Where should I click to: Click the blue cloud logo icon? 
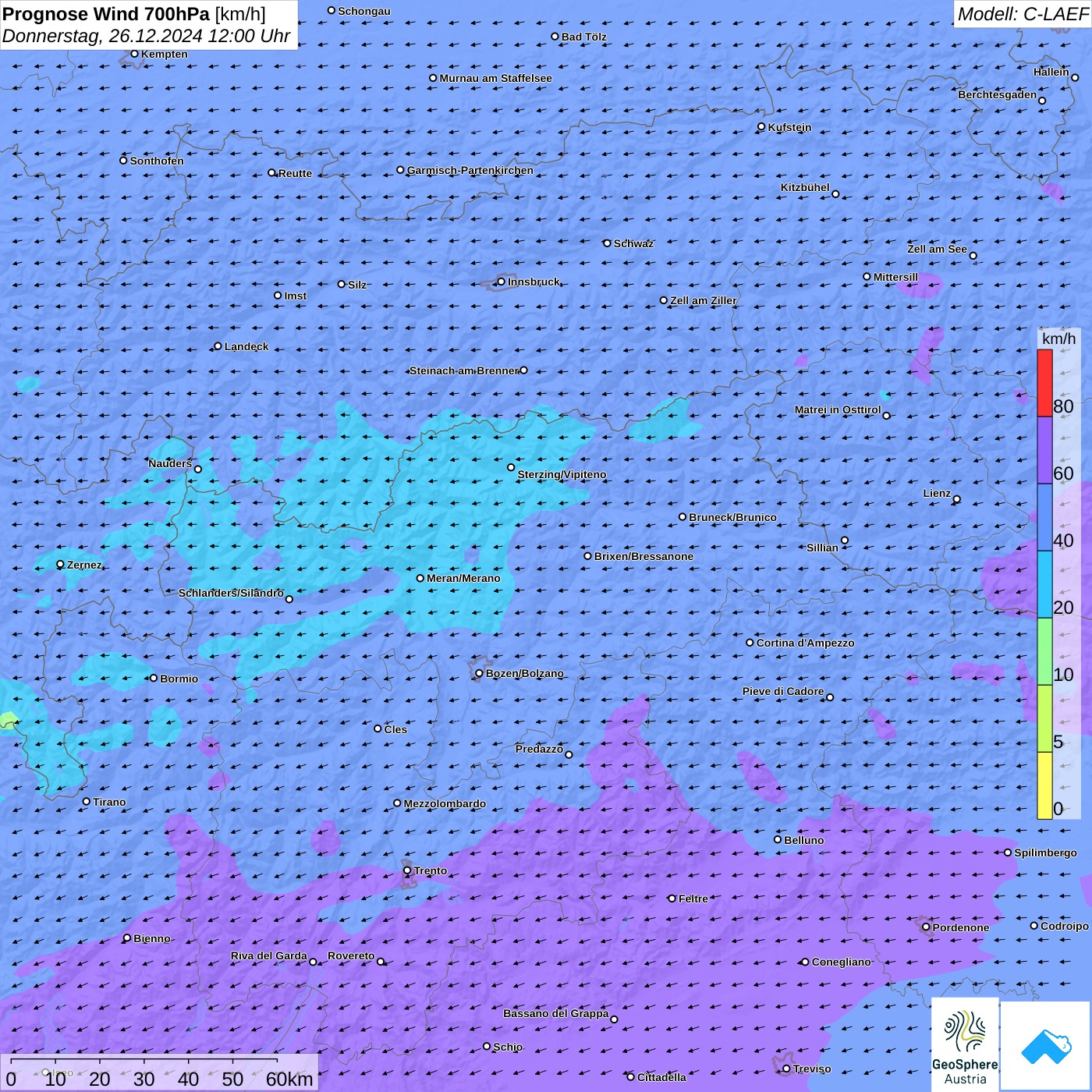[x=1046, y=1046]
